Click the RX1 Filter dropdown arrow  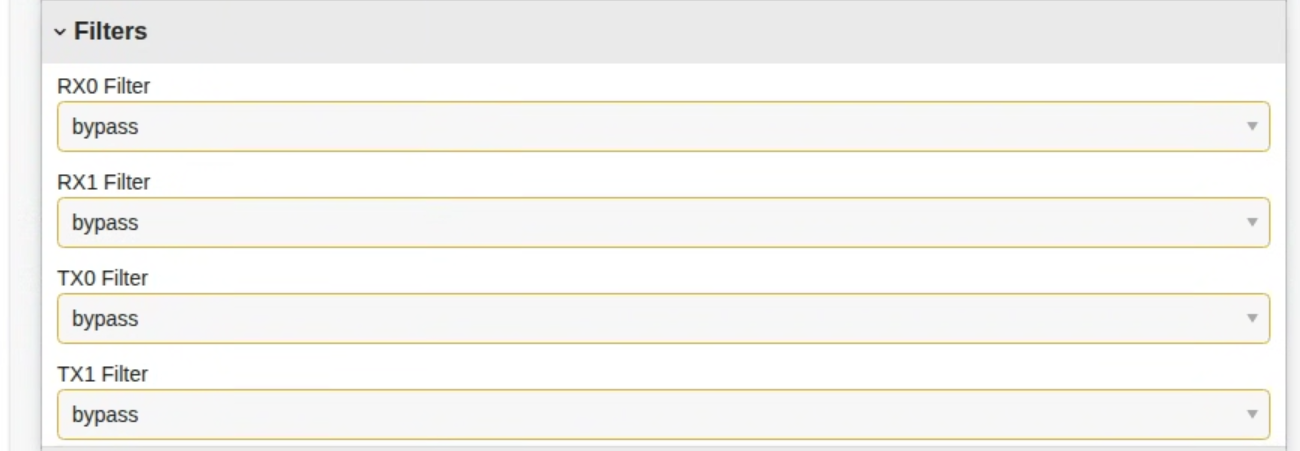[x=1251, y=223]
